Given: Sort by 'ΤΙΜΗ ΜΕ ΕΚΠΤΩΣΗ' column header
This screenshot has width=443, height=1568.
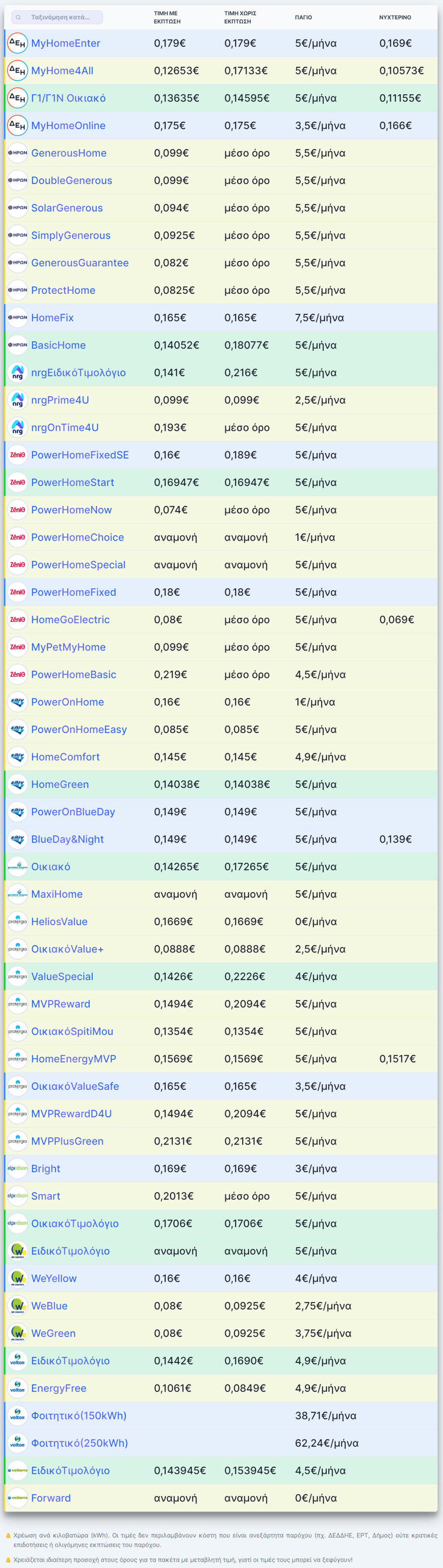Looking at the screenshot, I should [x=167, y=17].
